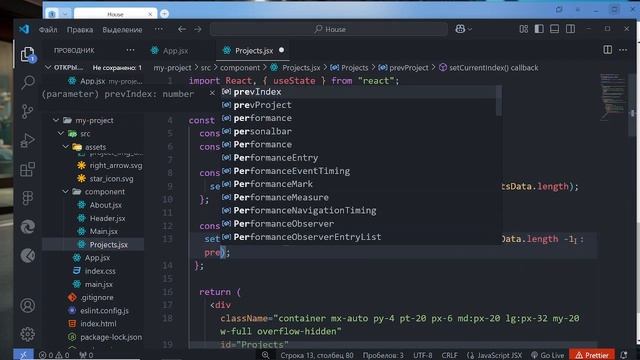Open index.css in explorer
Viewport: 640px width, 360px height.
[x=100, y=271]
